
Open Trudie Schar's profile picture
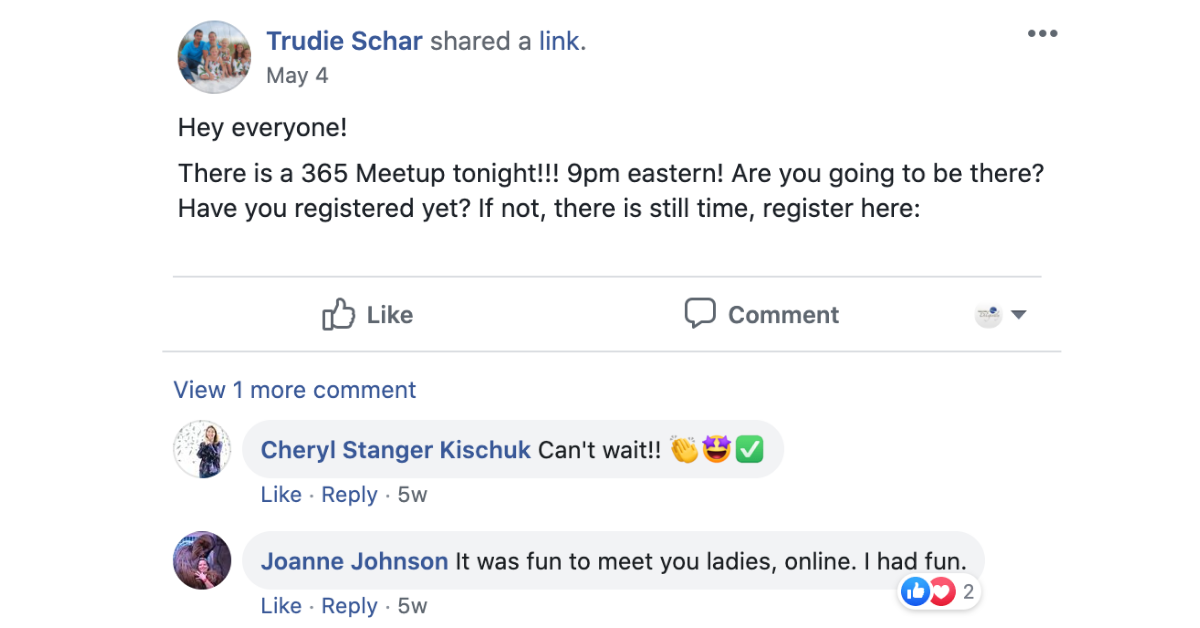214,57
